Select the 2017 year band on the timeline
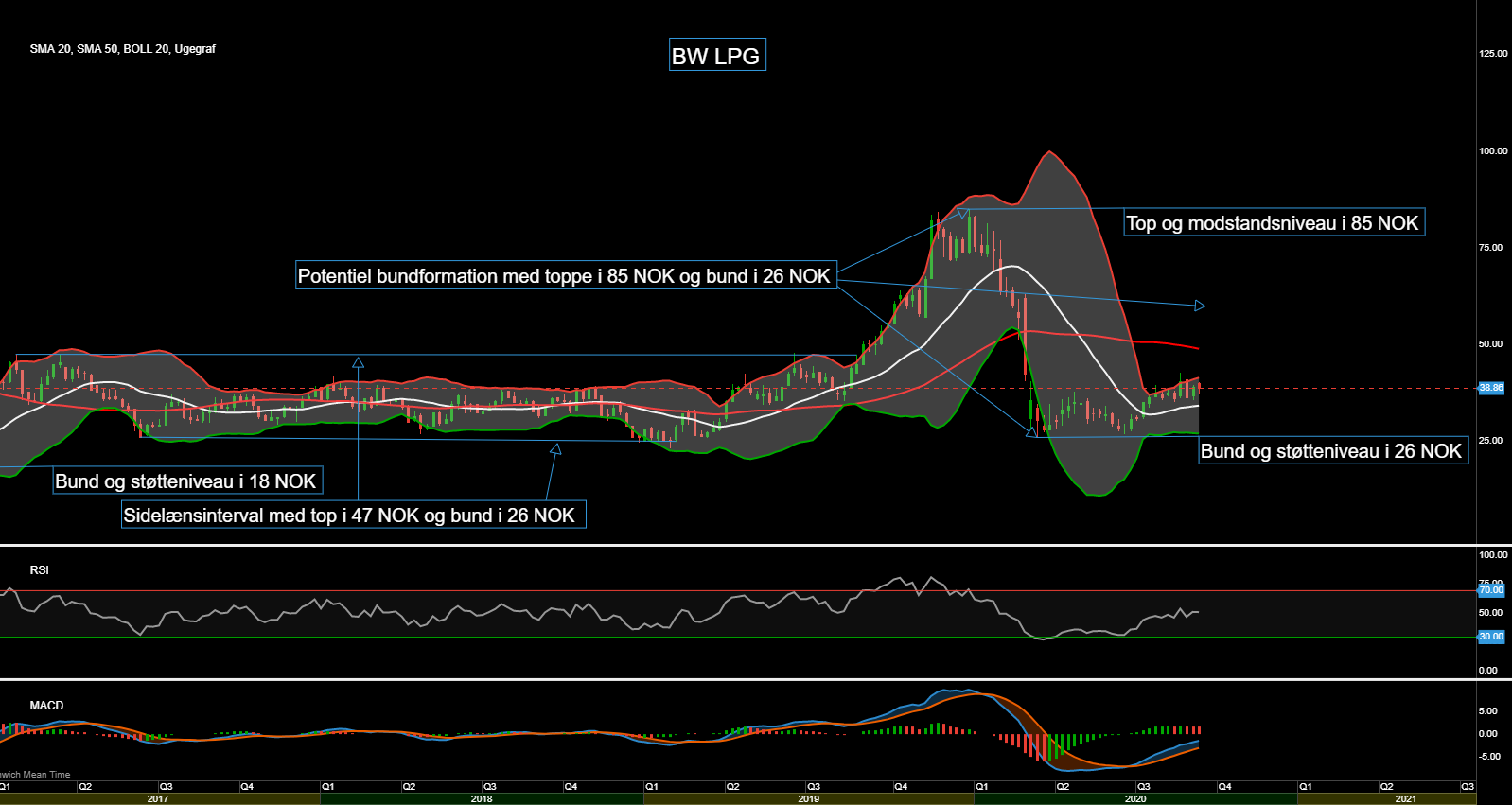The height and width of the screenshot is (805, 1512). [158, 799]
